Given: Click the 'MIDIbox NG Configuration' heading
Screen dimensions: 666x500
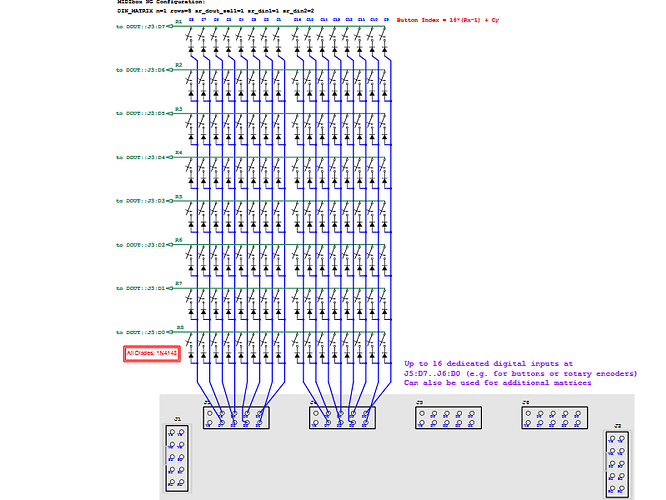Looking at the screenshot, I should click(161, 2).
